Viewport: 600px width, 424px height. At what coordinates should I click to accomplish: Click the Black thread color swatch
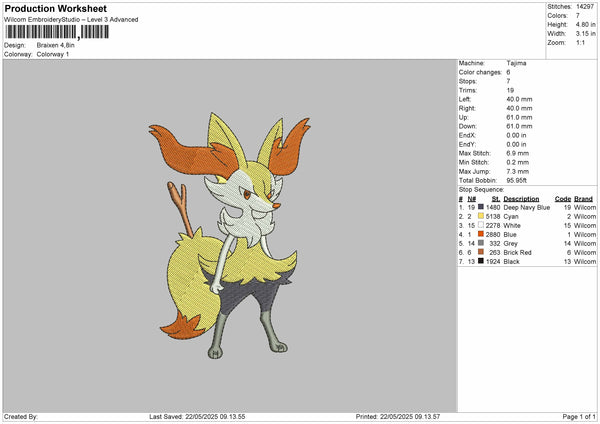click(481, 261)
